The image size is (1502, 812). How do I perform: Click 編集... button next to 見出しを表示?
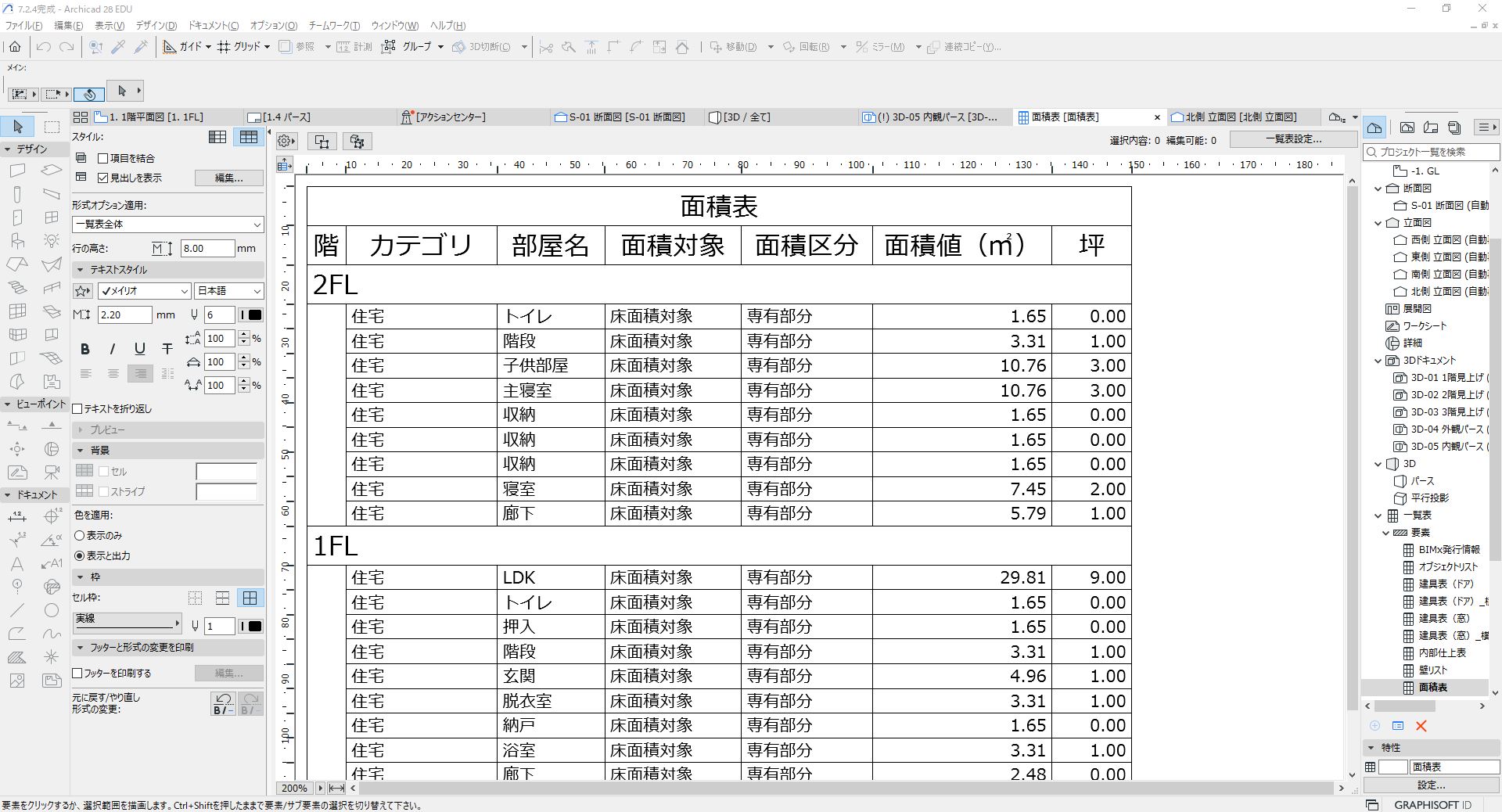pos(228,178)
